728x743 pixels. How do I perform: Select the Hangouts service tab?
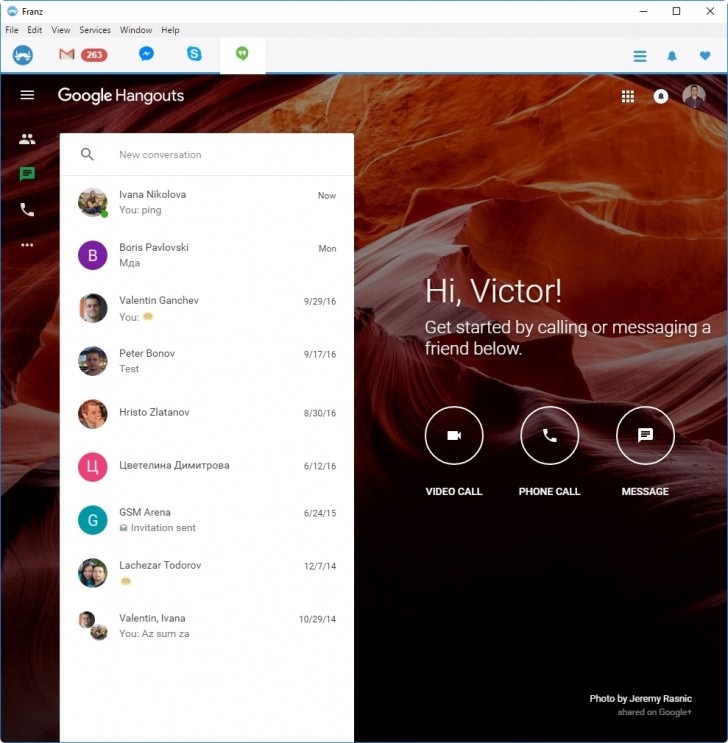(242, 54)
